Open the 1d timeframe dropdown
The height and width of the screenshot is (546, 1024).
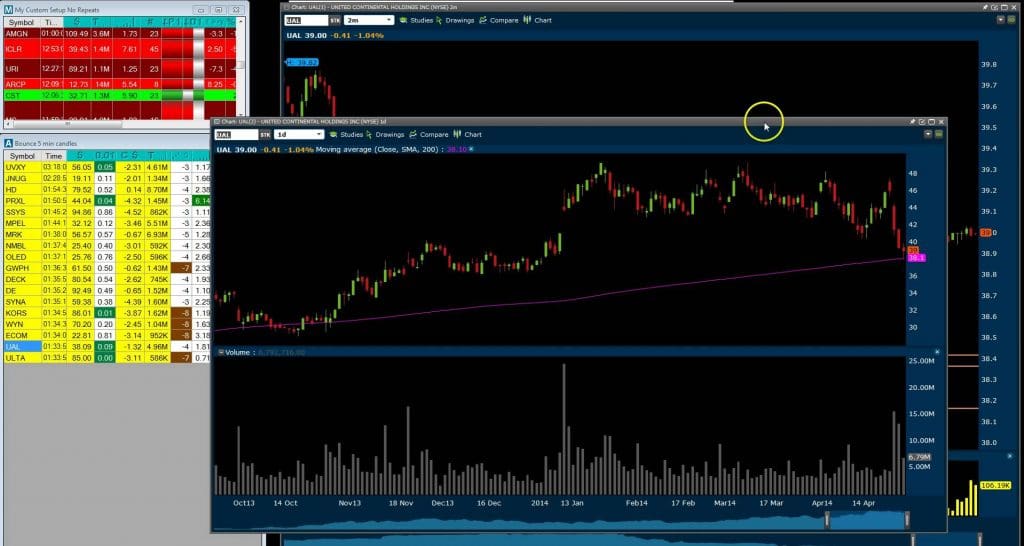[299, 135]
